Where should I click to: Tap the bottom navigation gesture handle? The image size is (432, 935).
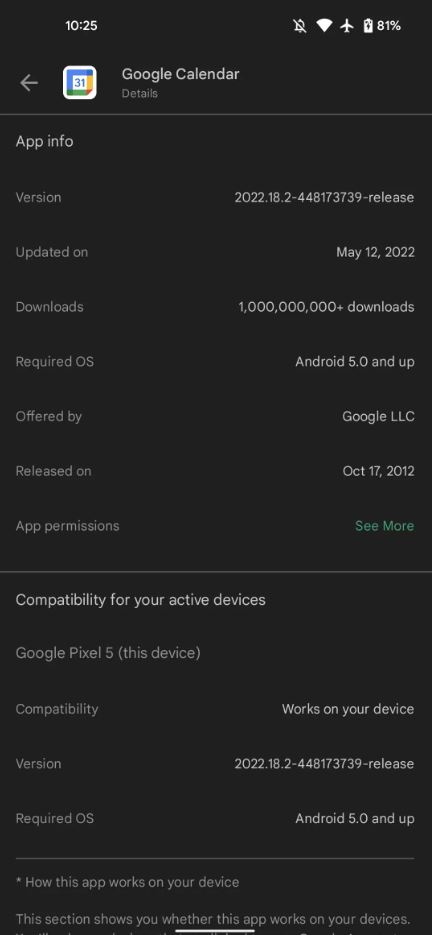(x=216, y=930)
